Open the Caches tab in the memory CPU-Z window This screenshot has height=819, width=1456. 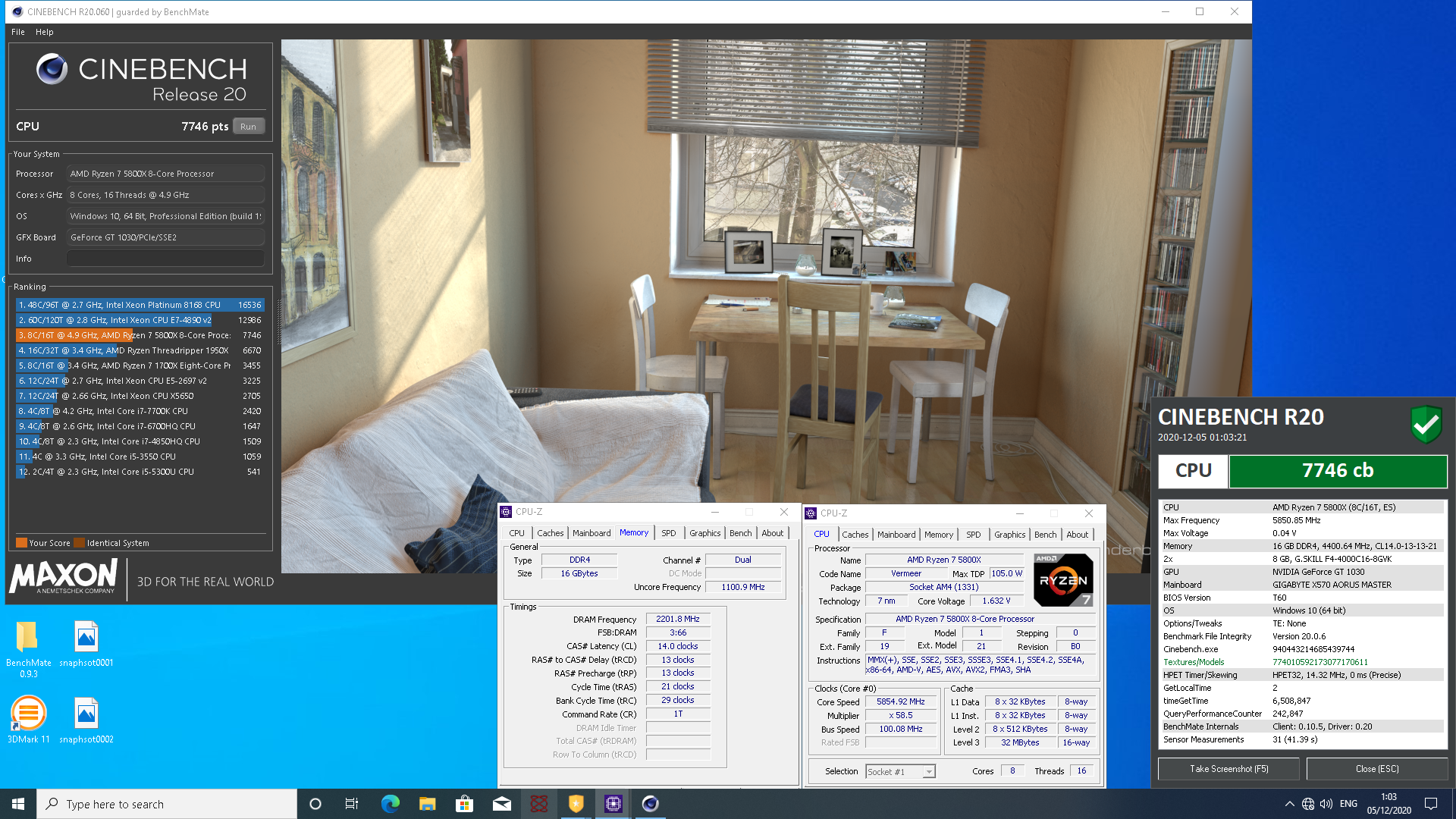[550, 533]
